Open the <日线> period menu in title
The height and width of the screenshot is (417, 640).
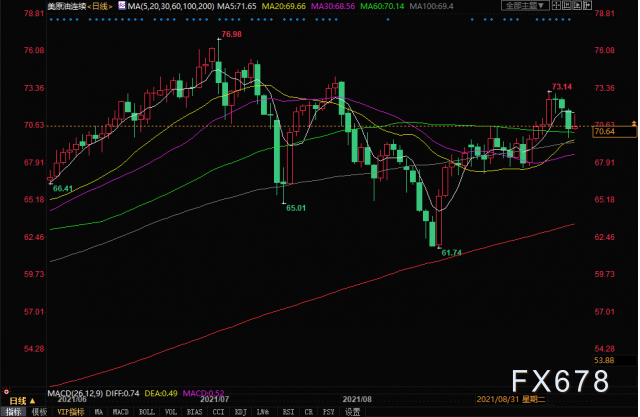click(100, 6)
